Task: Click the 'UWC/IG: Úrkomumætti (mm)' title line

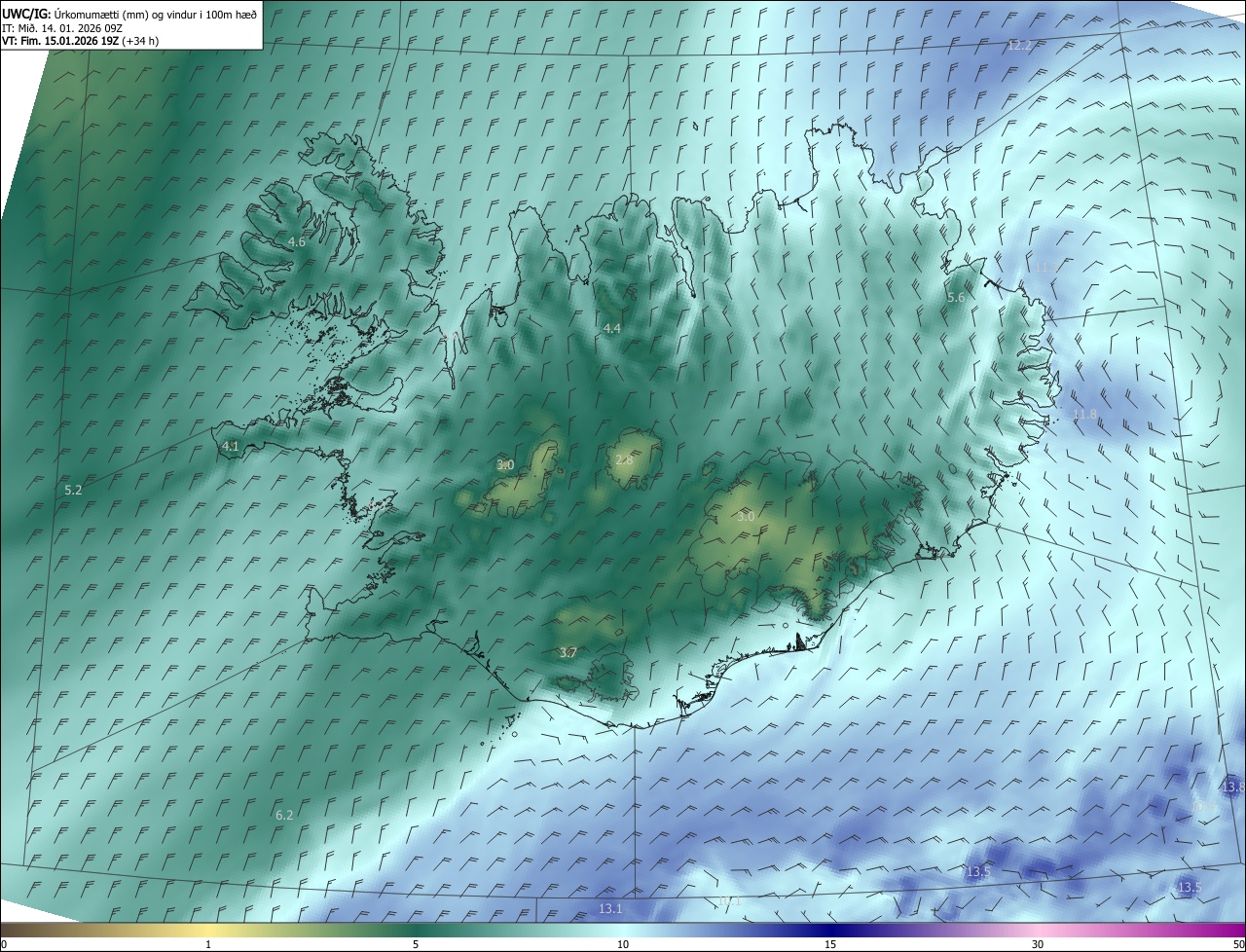Action: tap(129, 14)
